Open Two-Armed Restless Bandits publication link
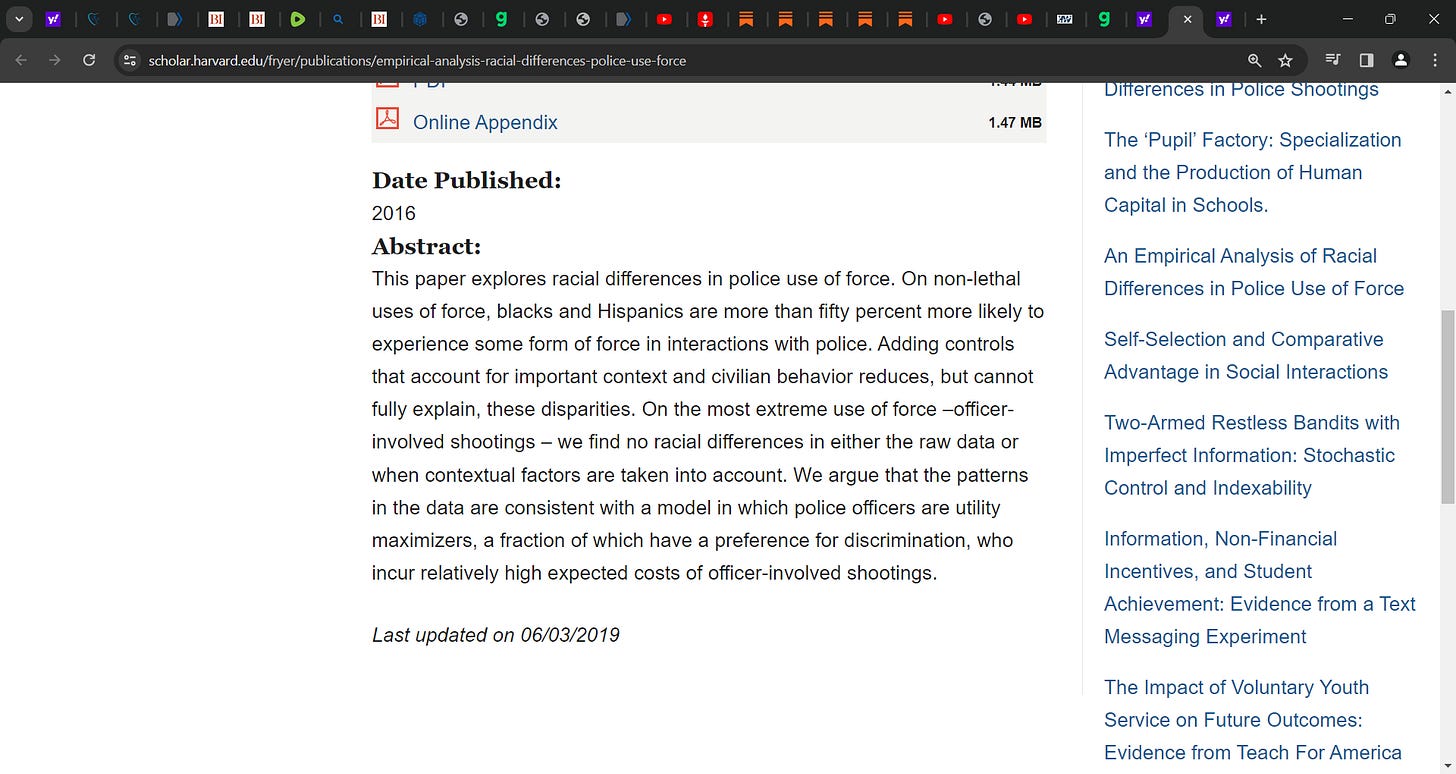Screen dimensions: 1456x774 pos(1252,455)
